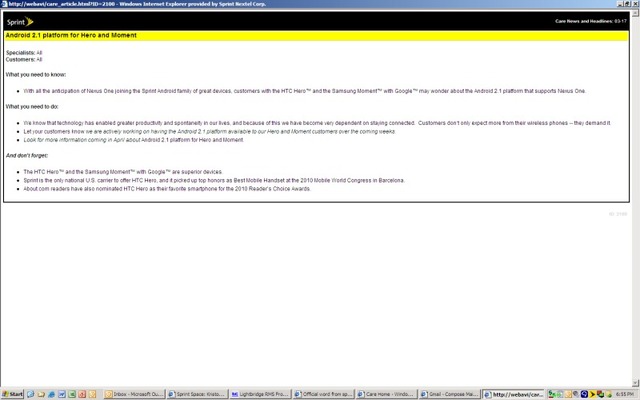
Task: Click the system clock showing 6:55 PM
Action: click(626, 394)
